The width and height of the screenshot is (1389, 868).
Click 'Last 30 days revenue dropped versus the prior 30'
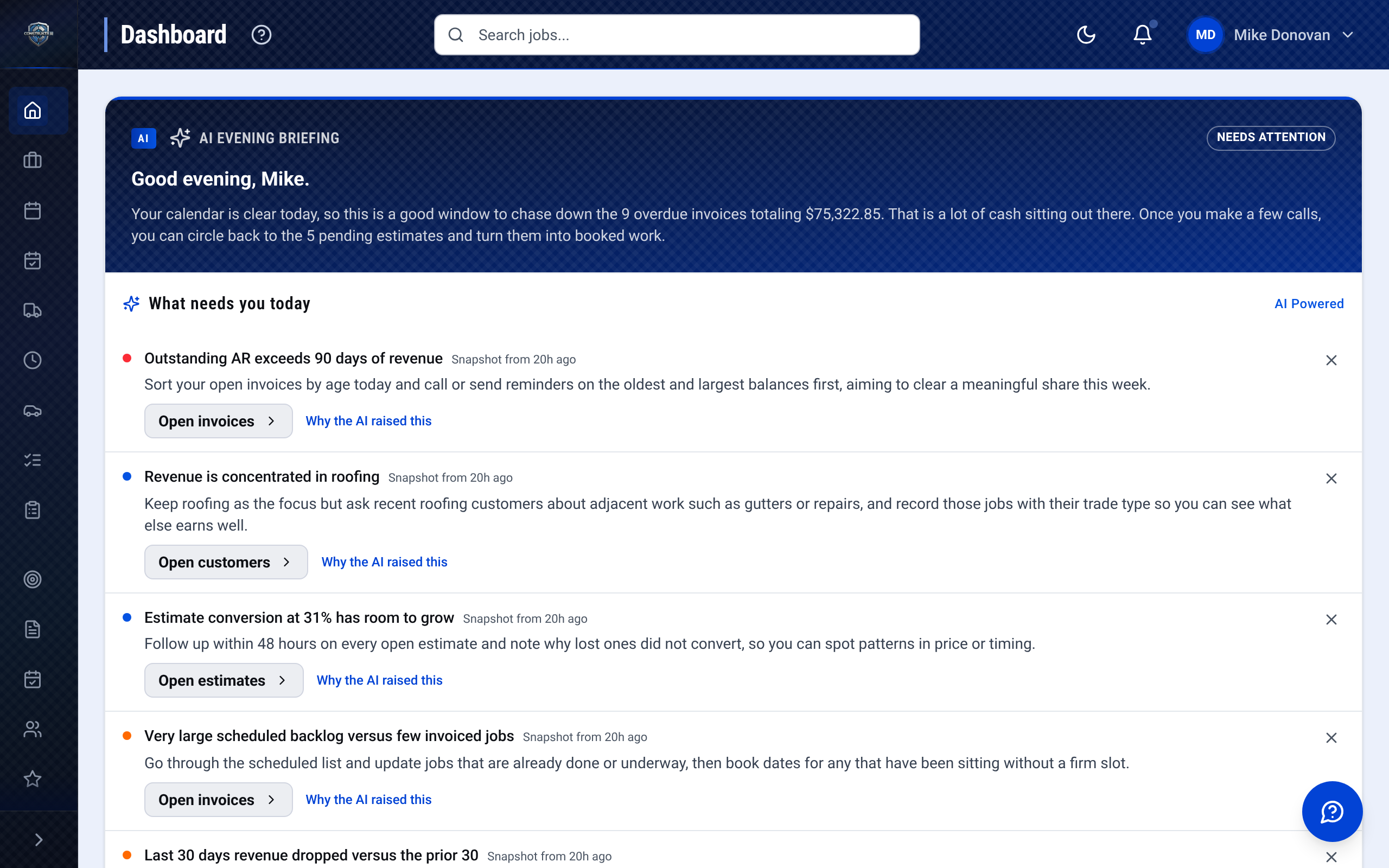click(311, 856)
